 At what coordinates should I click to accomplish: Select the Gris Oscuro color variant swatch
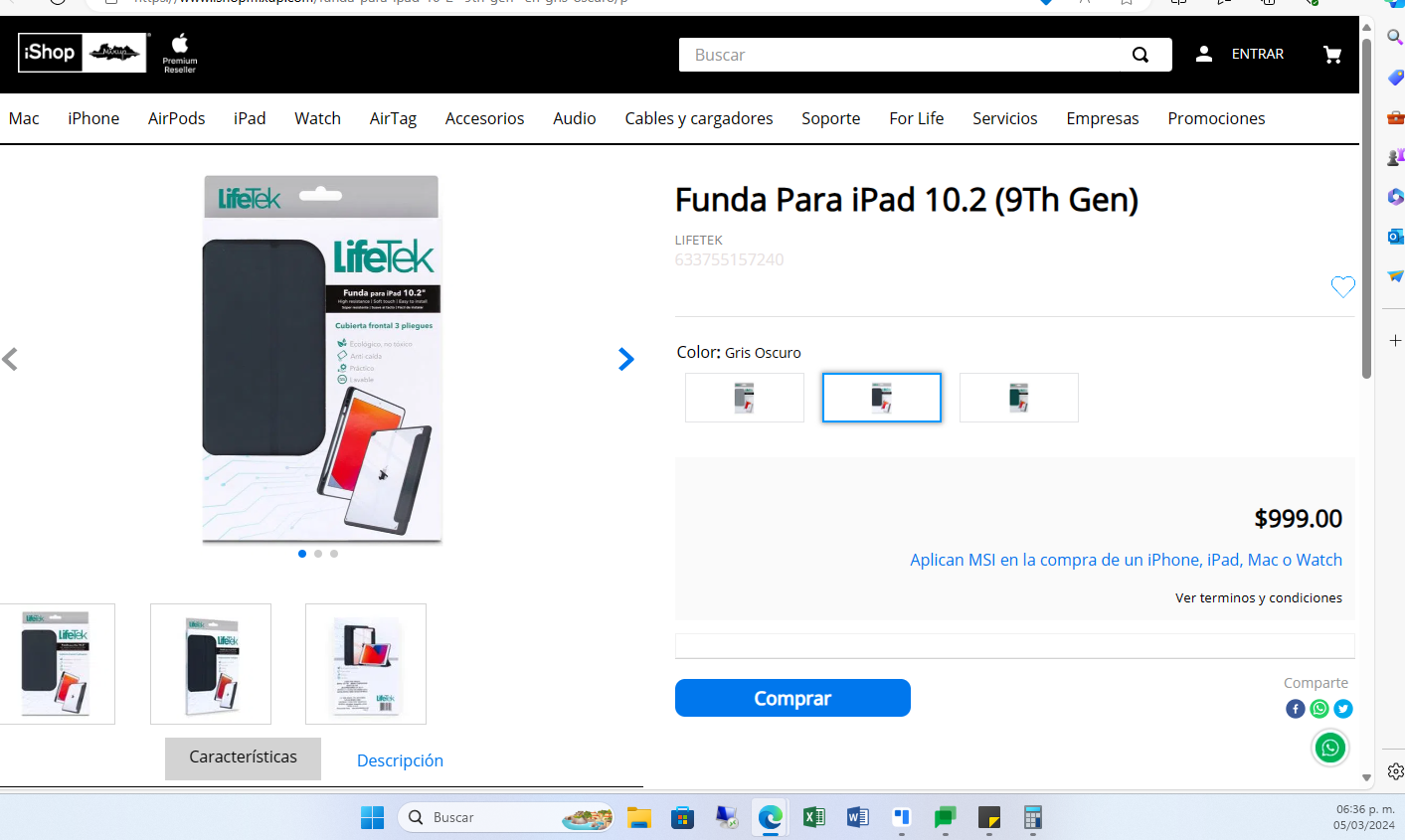[882, 398]
